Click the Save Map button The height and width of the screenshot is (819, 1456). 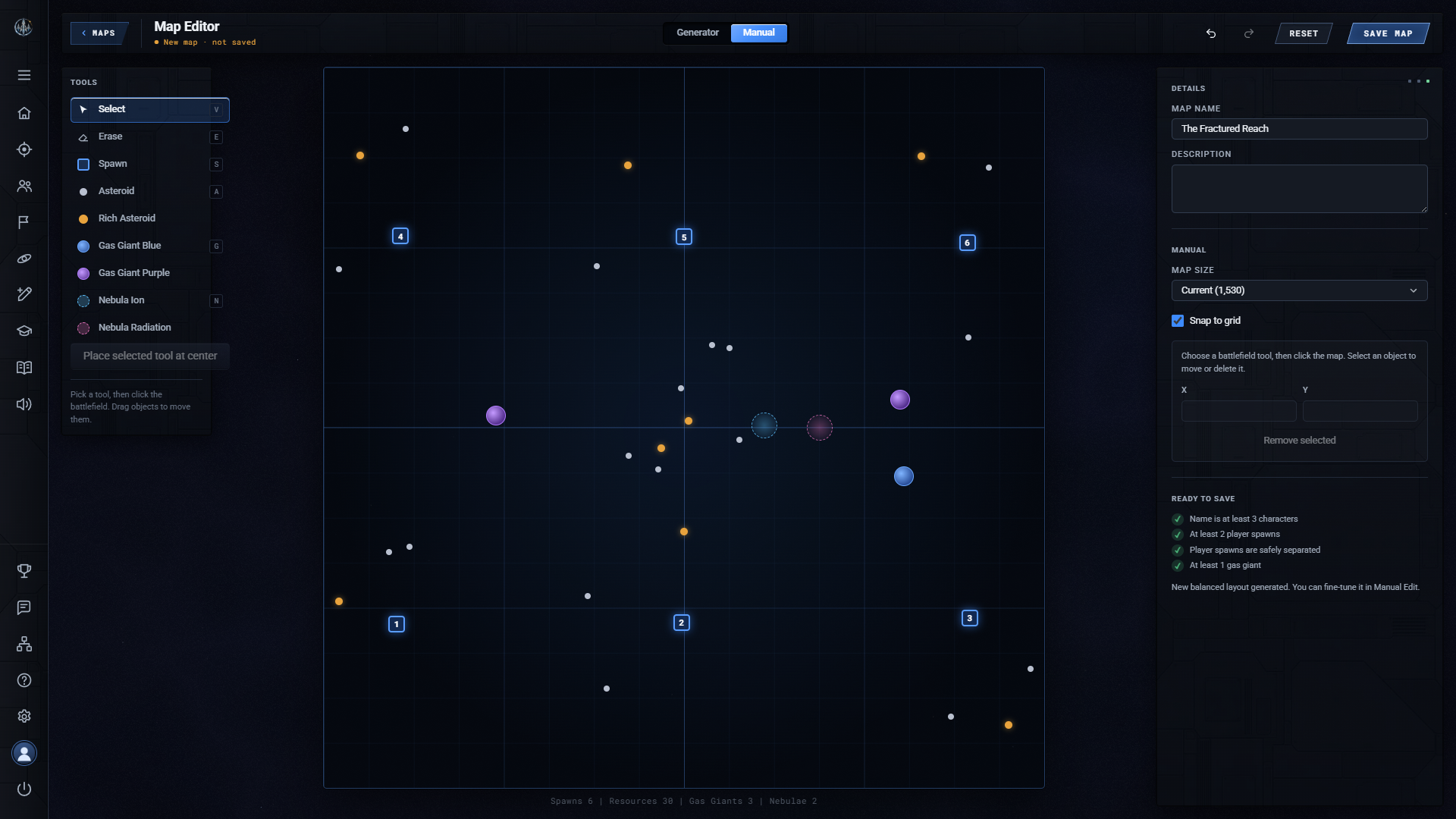1388,33
